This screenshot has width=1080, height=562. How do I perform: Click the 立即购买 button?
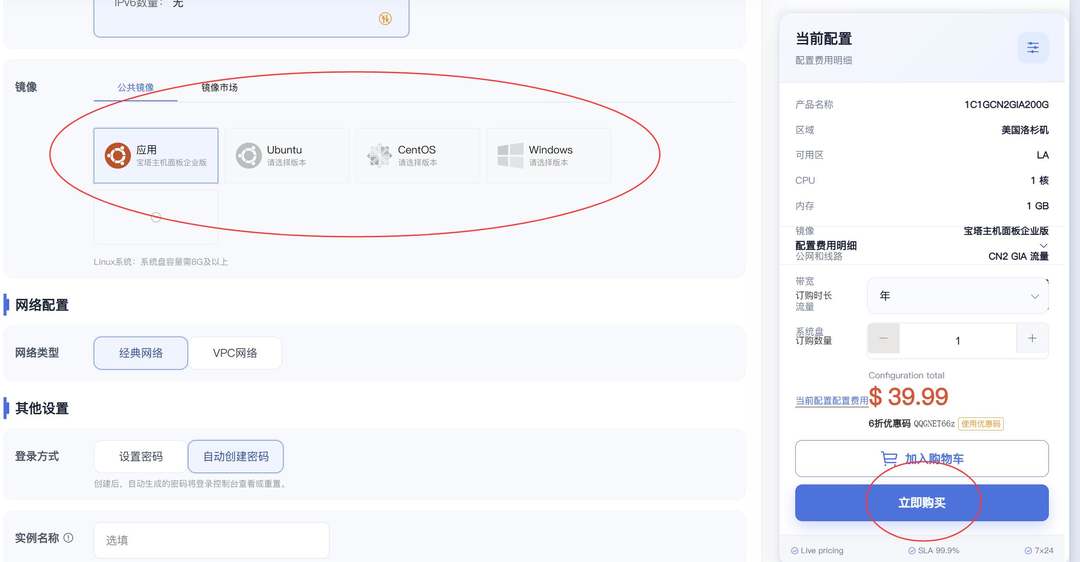pos(922,503)
